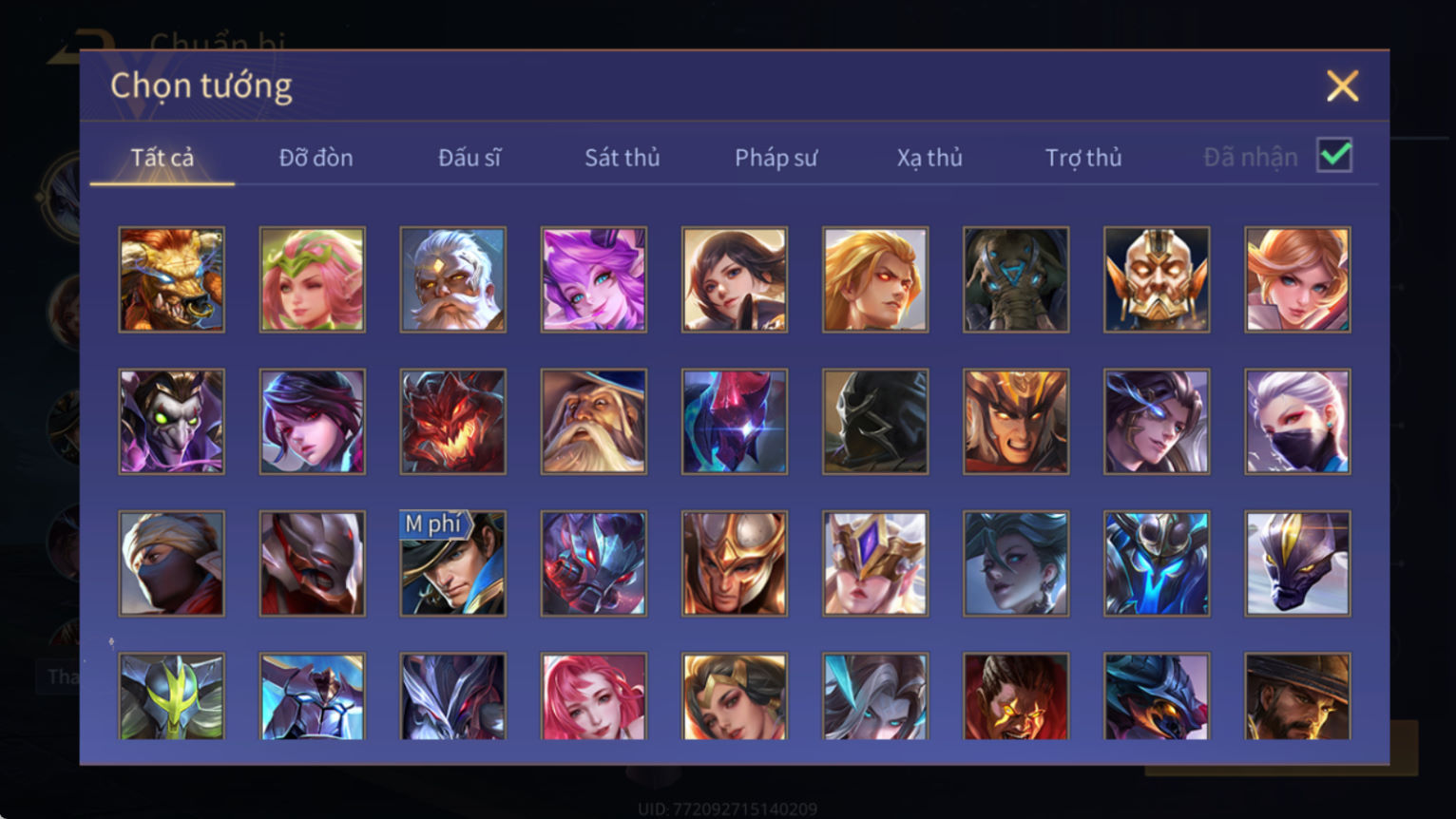Choose the black hooded assassin hero
The image size is (1456, 819).
coord(875,421)
